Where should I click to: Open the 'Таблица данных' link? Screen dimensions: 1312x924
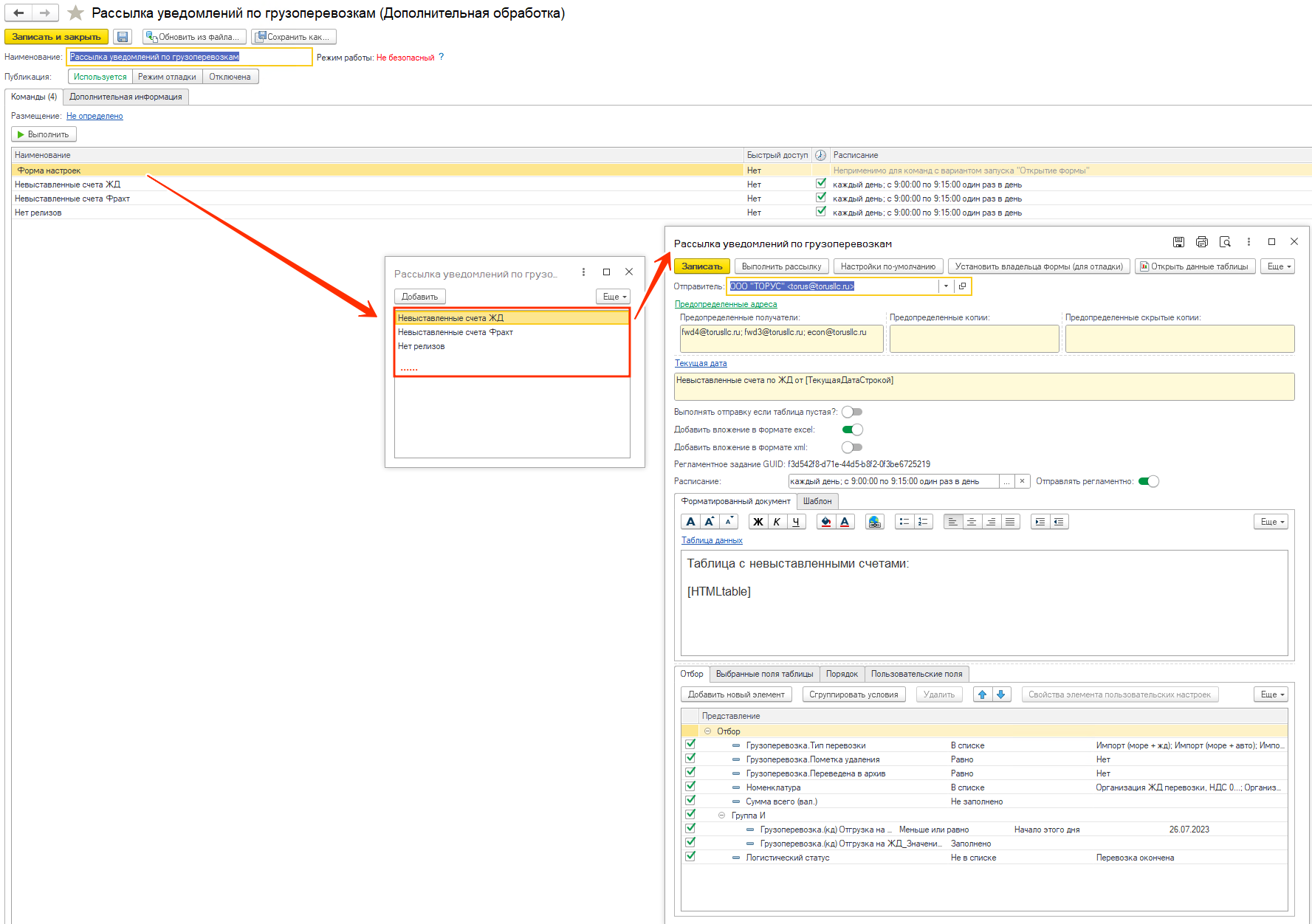pyautogui.click(x=712, y=540)
